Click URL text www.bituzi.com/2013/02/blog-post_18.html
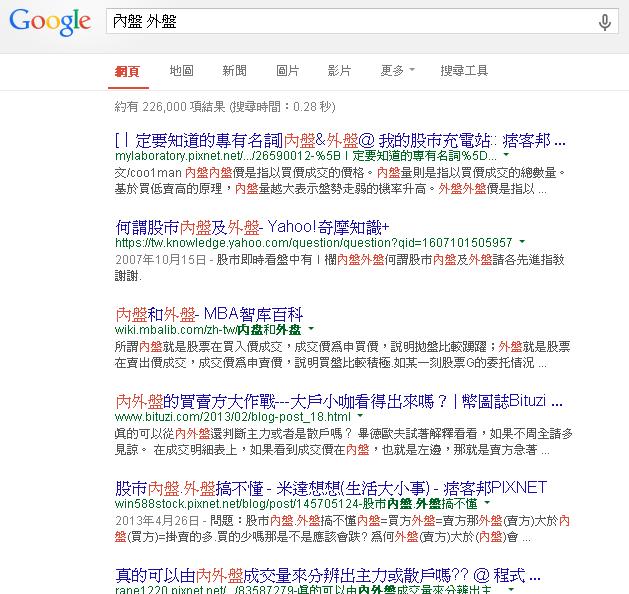 click(233, 417)
